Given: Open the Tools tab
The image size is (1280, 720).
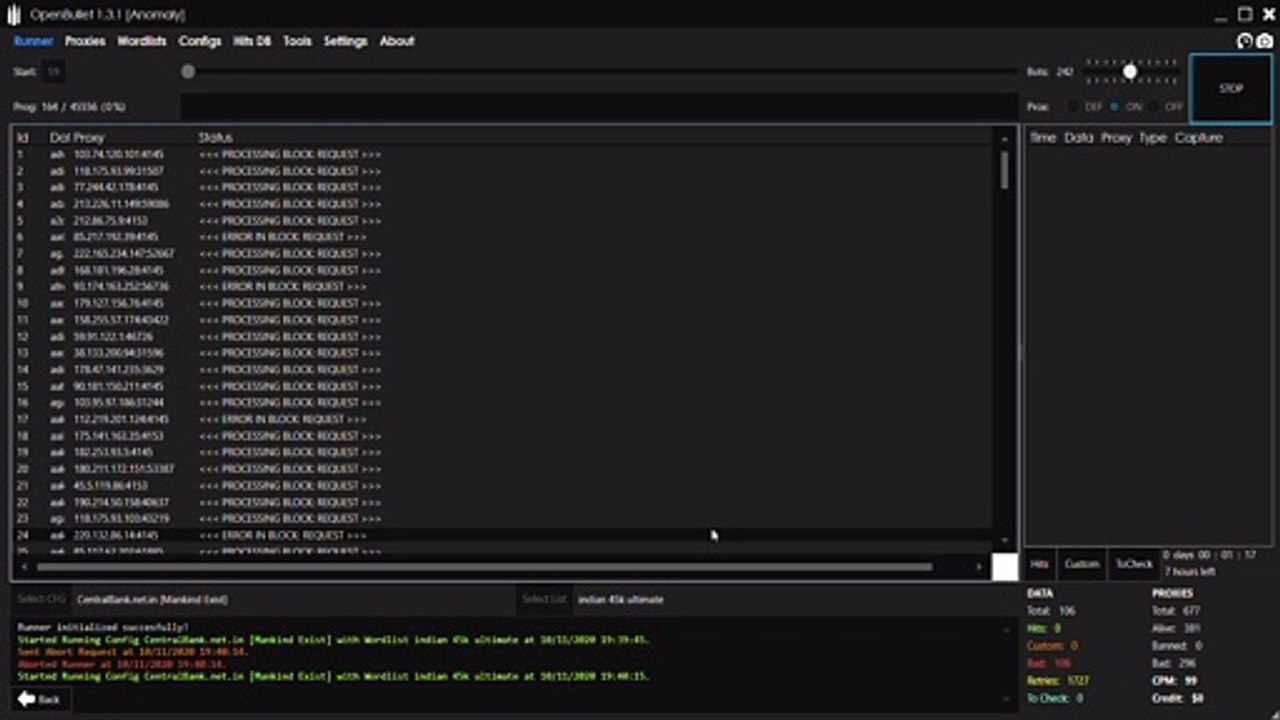Looking at the screenshot, I should click(x=297, y=41).
